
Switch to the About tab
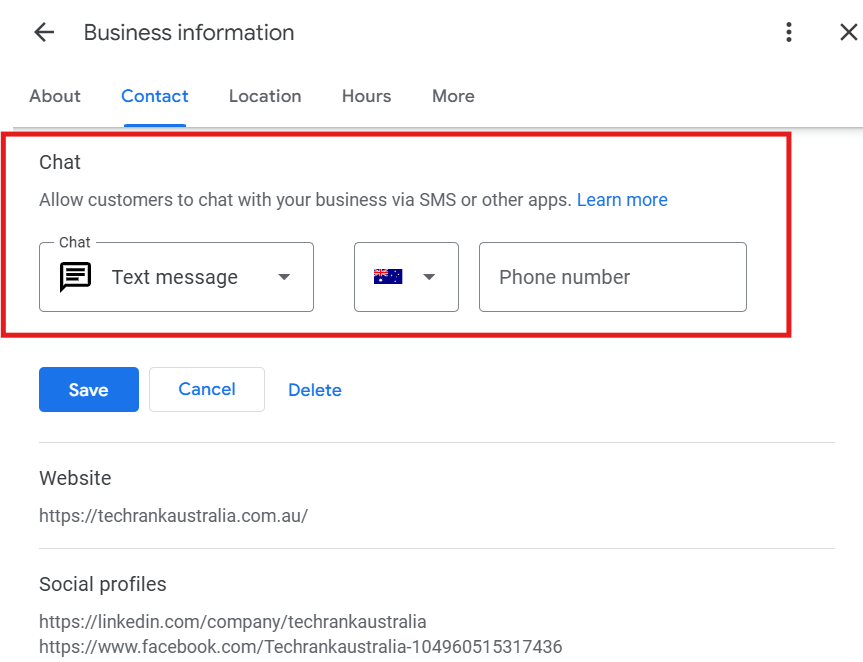pos(55,96)
